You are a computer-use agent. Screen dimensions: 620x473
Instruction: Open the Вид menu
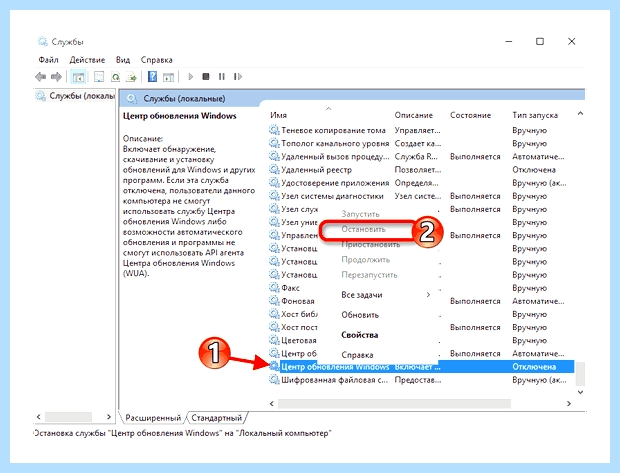[x=123, y=60]
